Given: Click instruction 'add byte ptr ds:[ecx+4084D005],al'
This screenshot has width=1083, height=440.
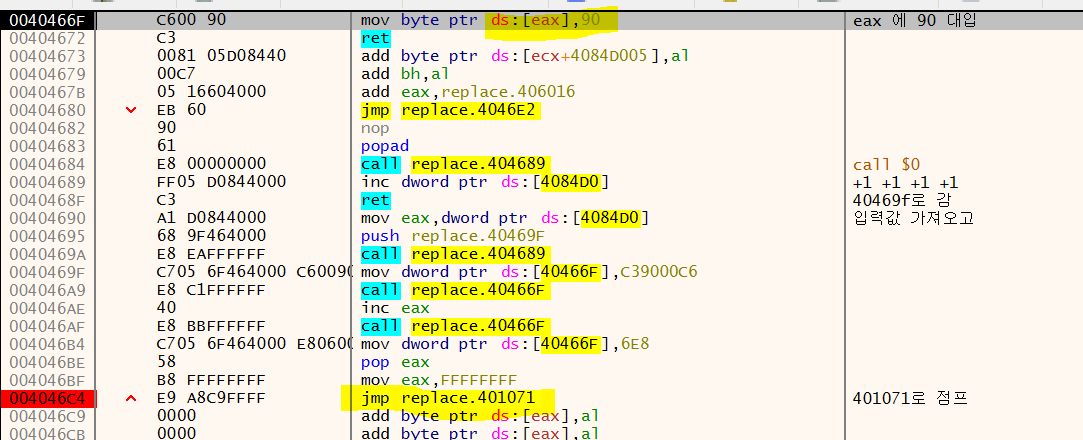Looking at the screenshot, I should 525,56.
